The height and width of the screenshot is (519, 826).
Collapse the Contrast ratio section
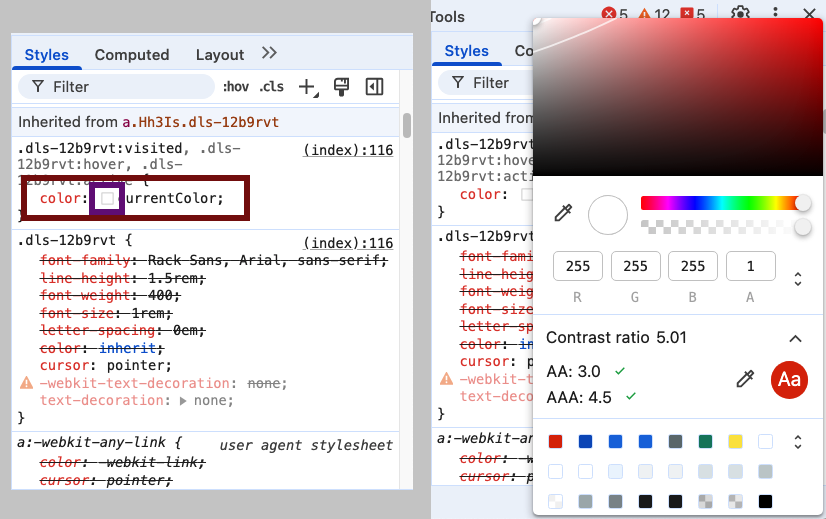pos(795,338)
